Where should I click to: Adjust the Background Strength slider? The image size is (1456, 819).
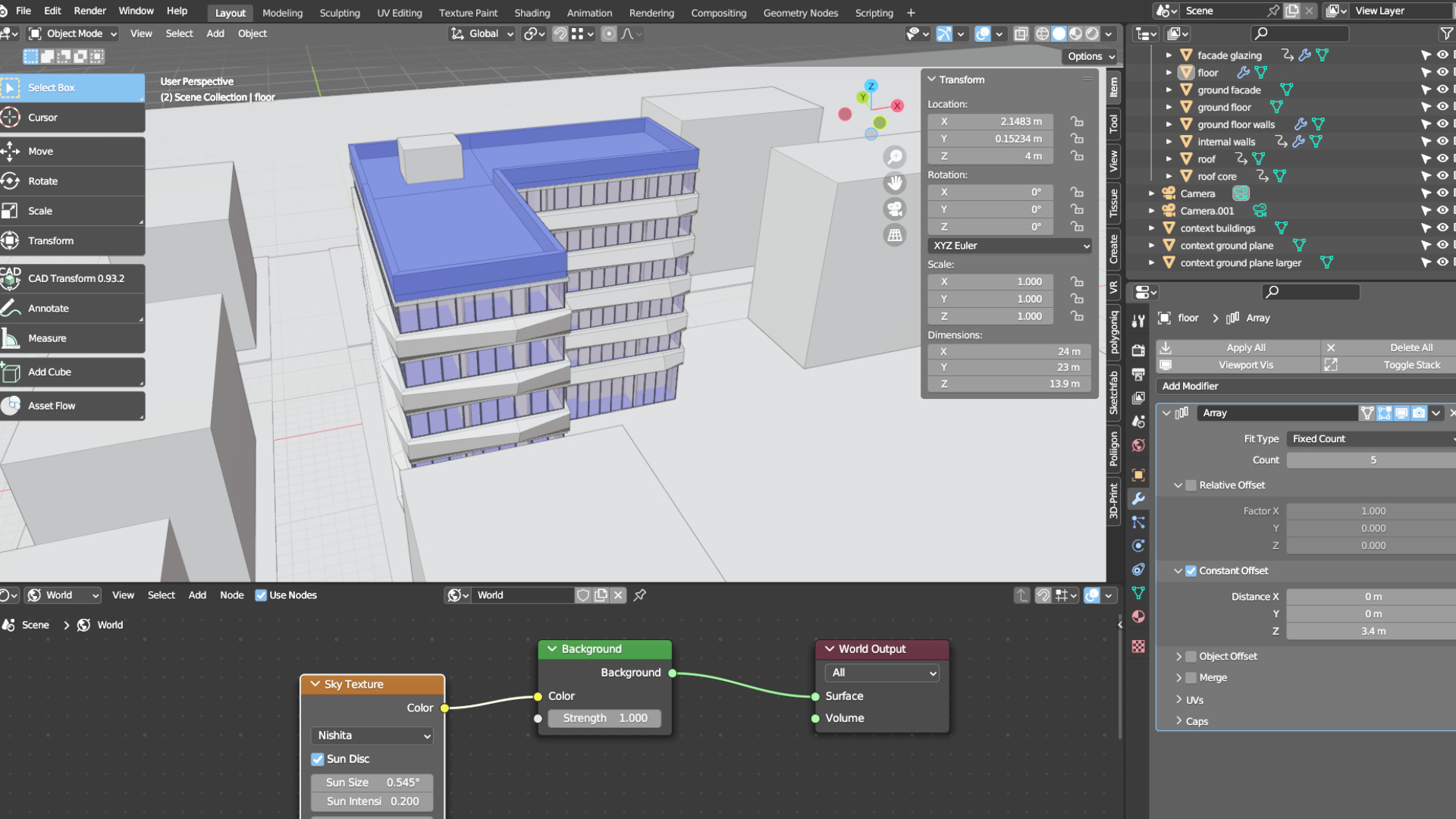coord(604,717)
